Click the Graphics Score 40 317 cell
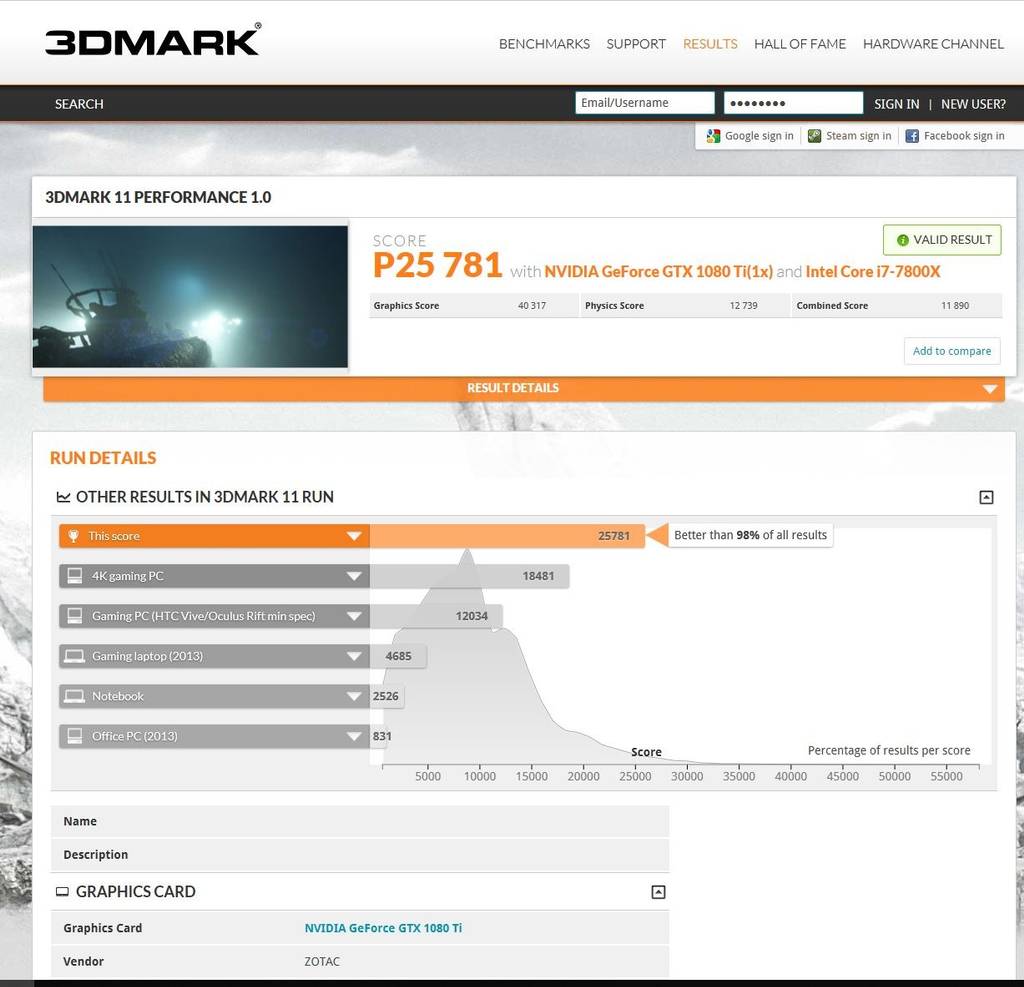1024x987 pixels. pyautogui.click(x=473, y=305)
